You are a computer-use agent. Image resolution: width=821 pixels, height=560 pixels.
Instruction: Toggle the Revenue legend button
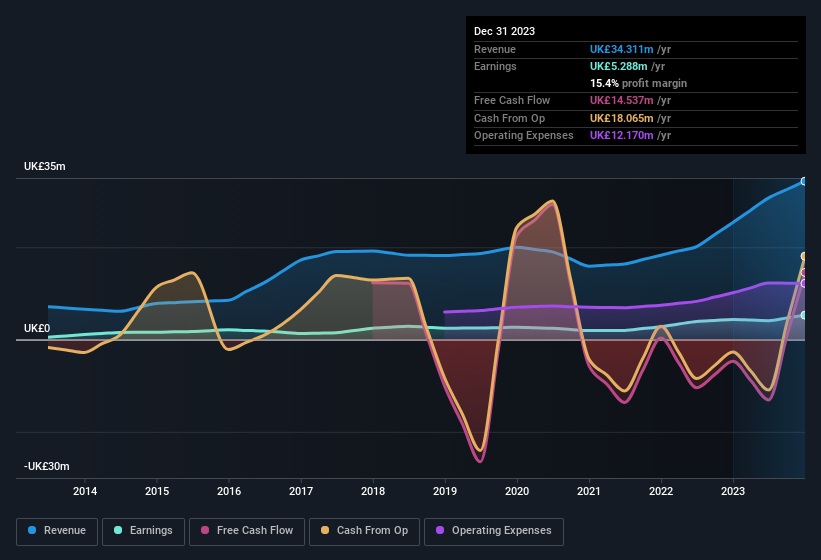[57, 531]
